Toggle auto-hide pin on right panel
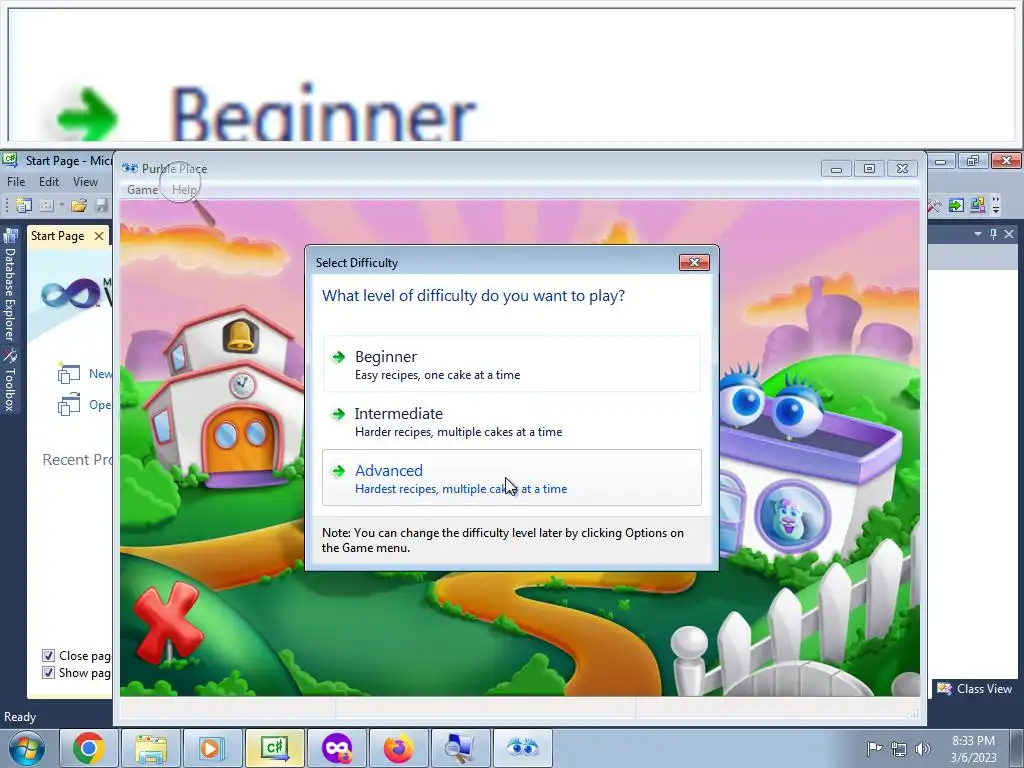Viewport: 1024px width, 768px height. pyautogui.click(x=993, y=234)
